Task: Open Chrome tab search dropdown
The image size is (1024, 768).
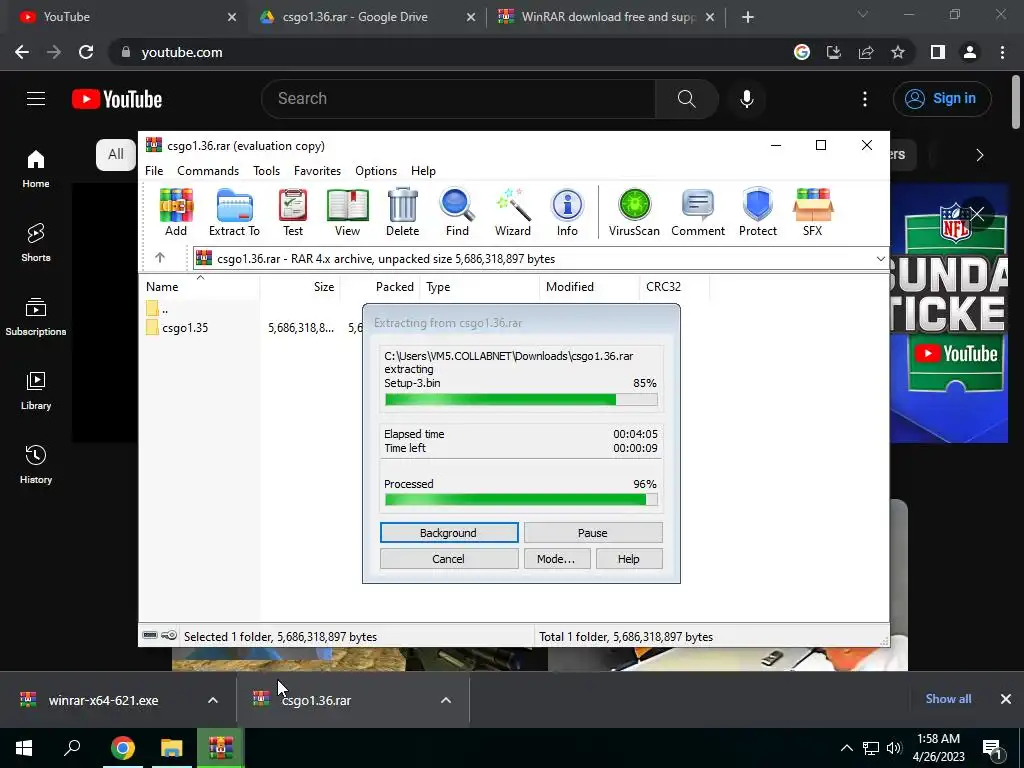Action: pos(863,14)
